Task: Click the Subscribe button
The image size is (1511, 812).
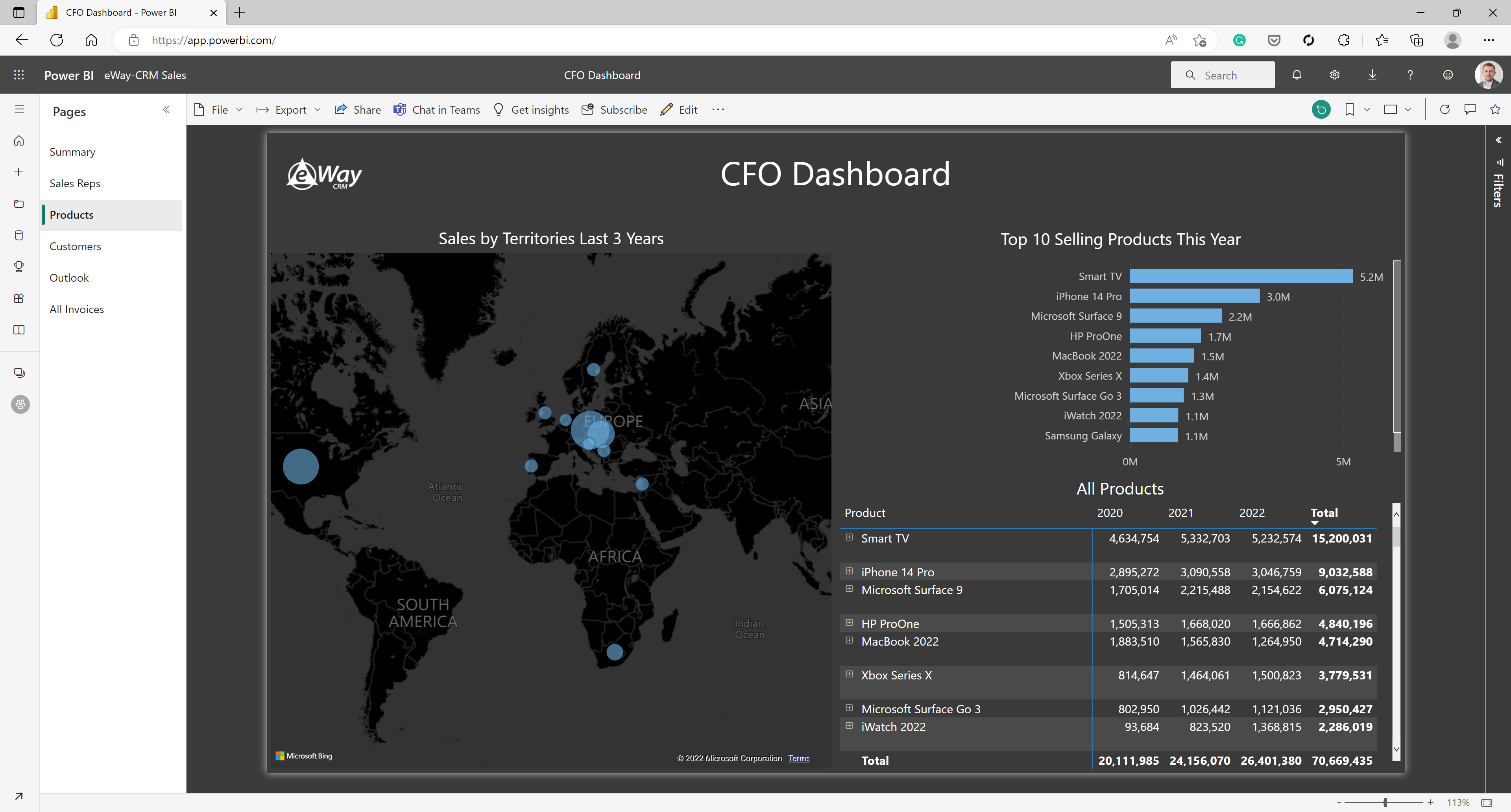Action: (614, 110)
